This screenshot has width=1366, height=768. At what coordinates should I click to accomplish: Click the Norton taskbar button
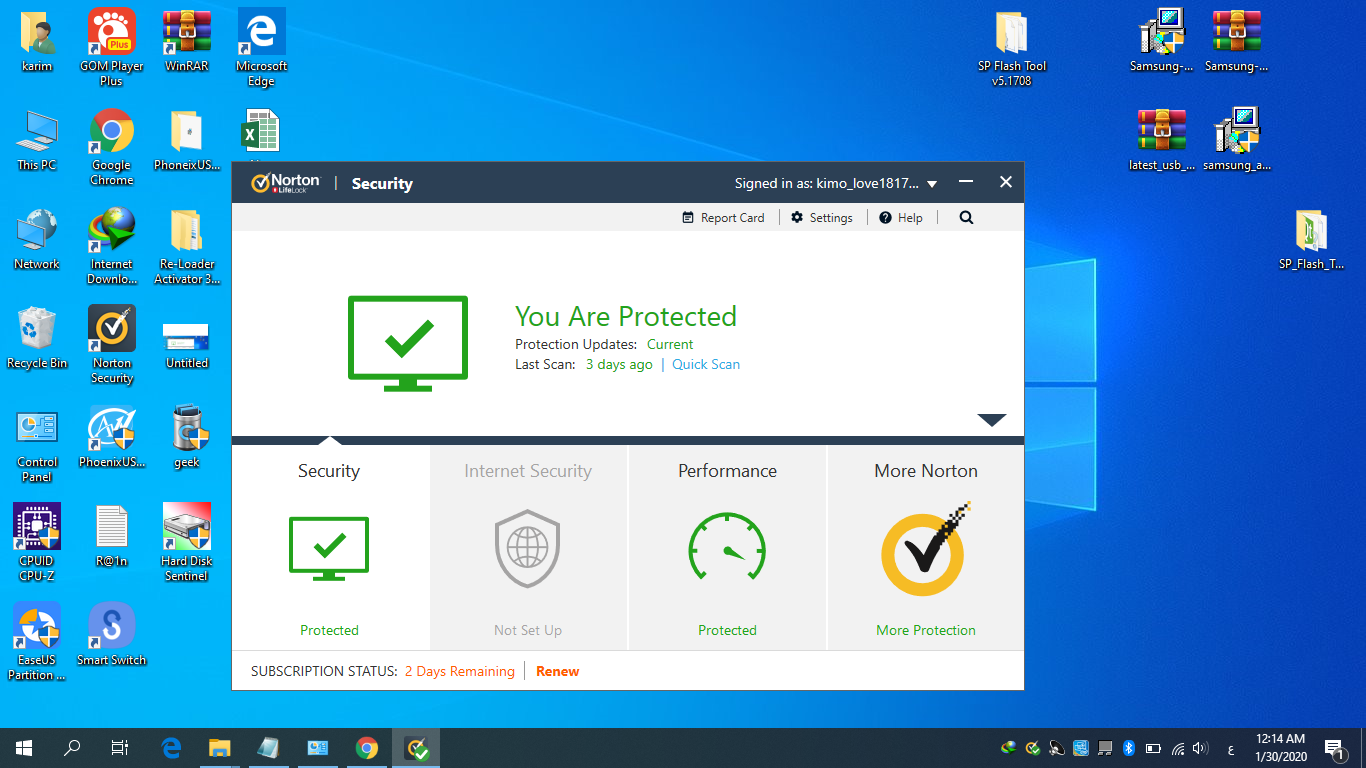pos(416,748)
